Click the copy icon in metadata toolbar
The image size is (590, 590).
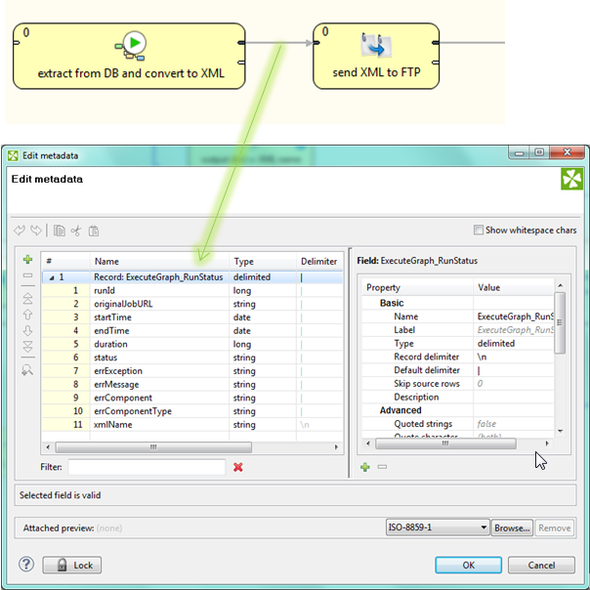[x=59, y=230]
